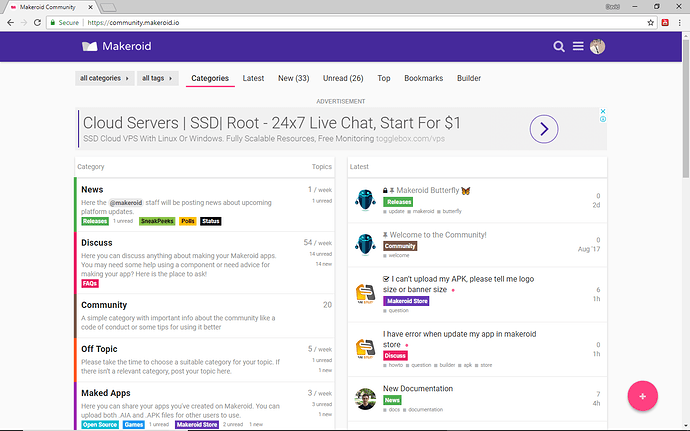The width and height of the screenshot is (690, 431).
Task: Click the user profile avatar in header
Action: [x=598, y=46]
